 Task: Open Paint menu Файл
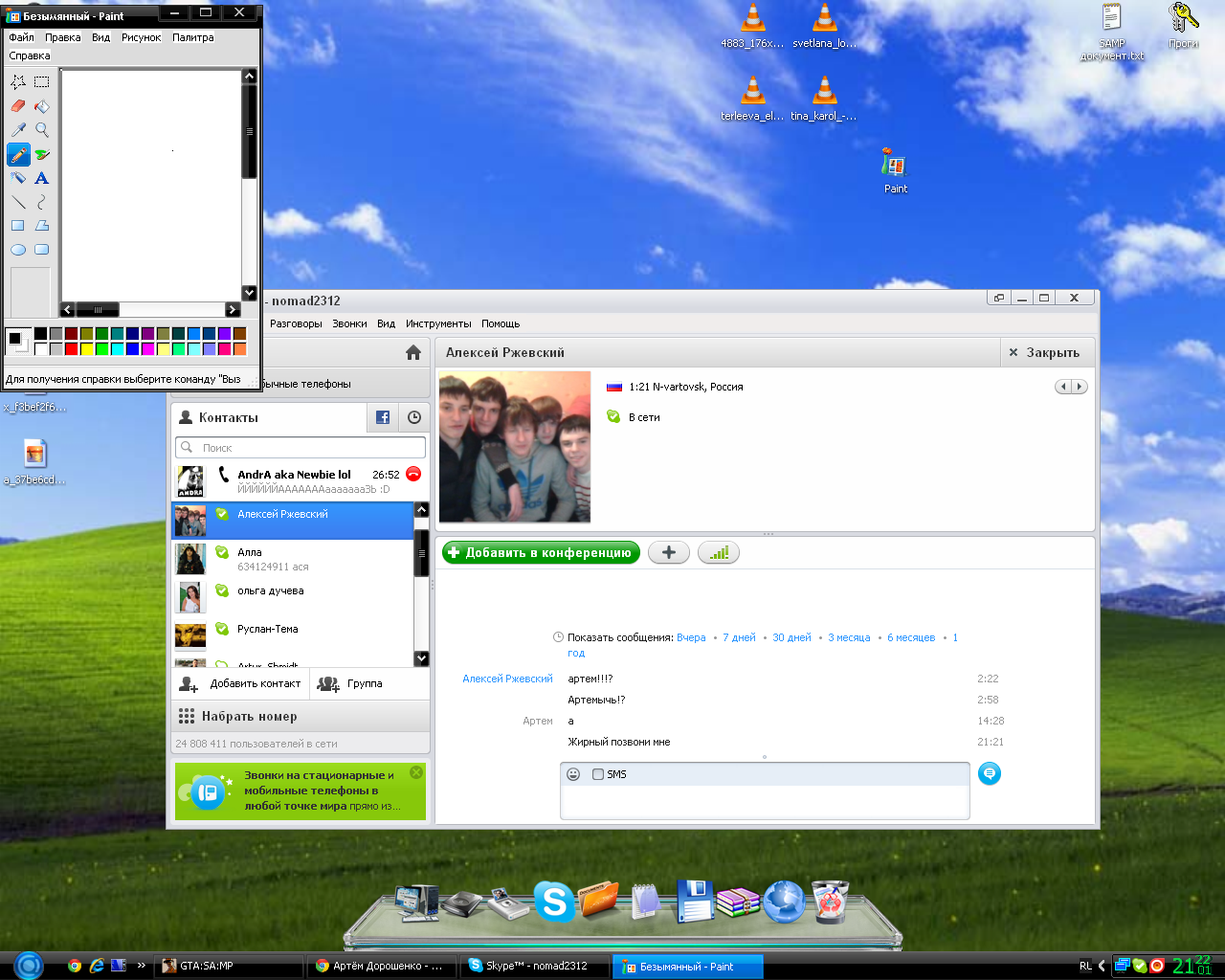21,37
